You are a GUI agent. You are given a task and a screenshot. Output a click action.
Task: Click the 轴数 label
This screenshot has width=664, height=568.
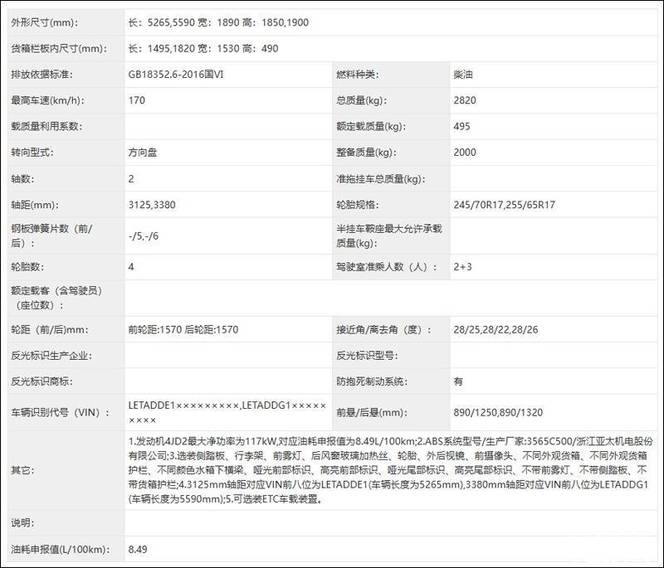[x=22, y=179]
